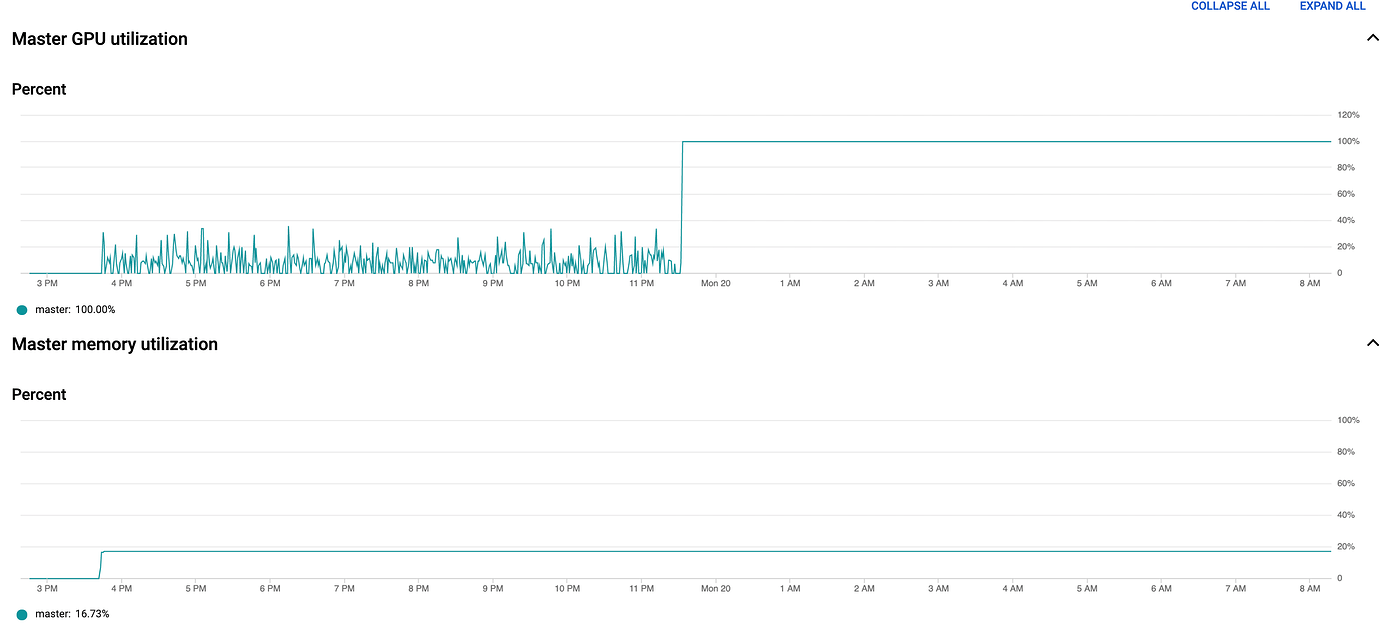Click the teal dot beside master: 100.00%

[x=22, y=310]
